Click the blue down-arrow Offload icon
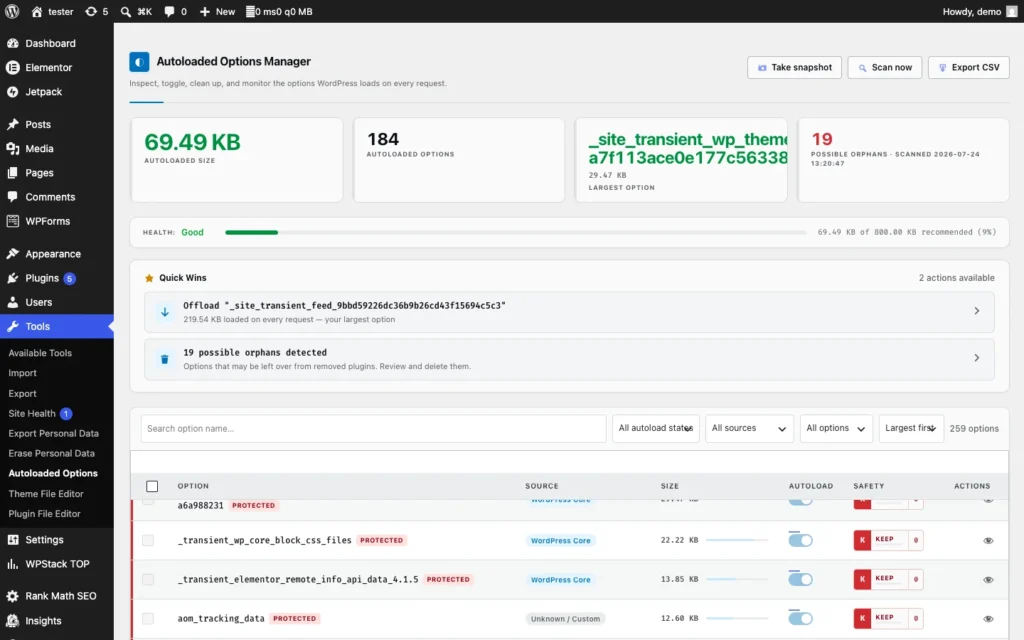This screenshot has width=1024, height=640. click(165, 312)
